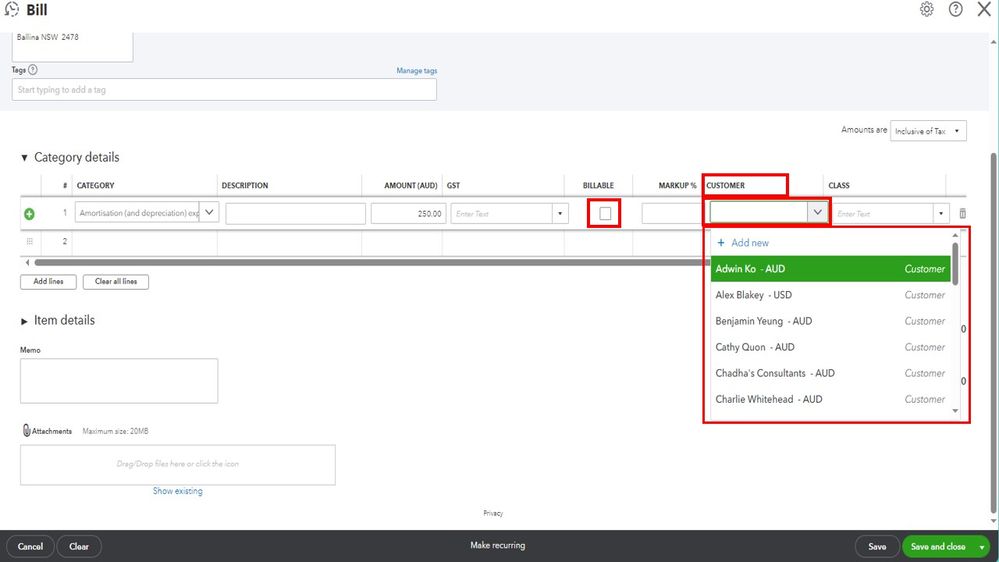Click the attachments drop zone

[178, 465]
